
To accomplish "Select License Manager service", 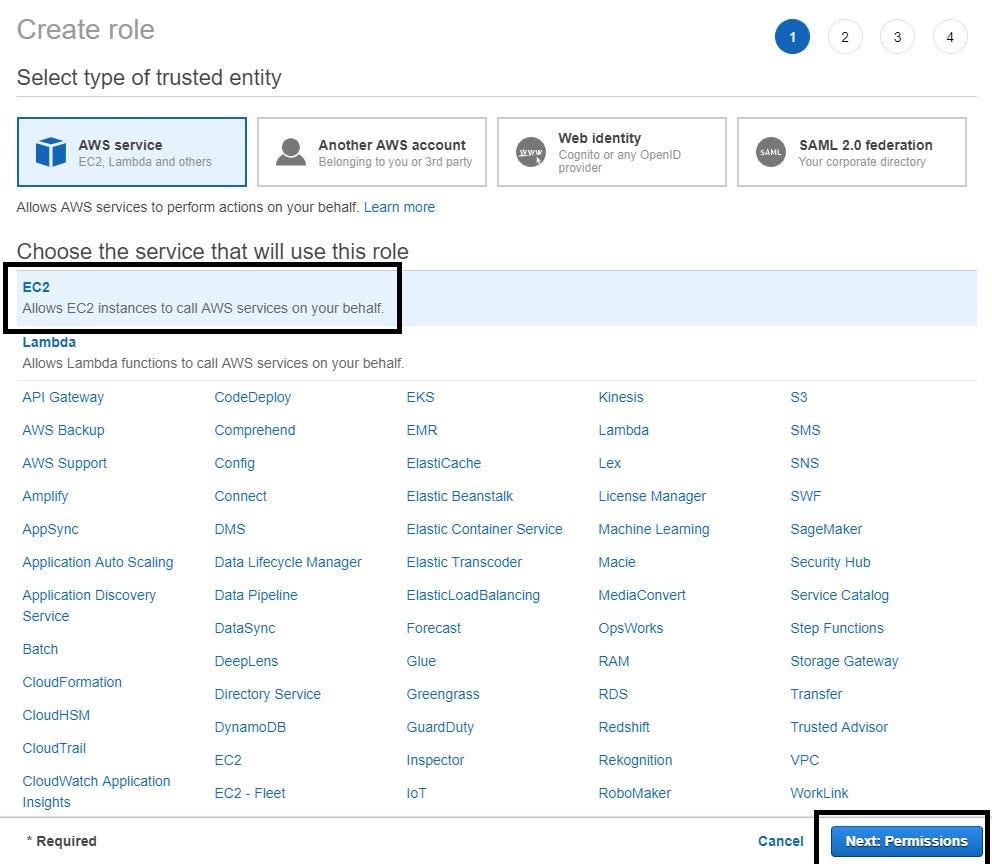I will [652, 496].
